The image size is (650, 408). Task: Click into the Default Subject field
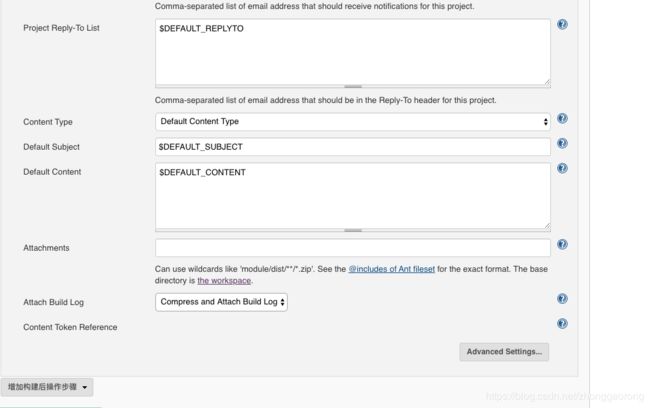353,147
